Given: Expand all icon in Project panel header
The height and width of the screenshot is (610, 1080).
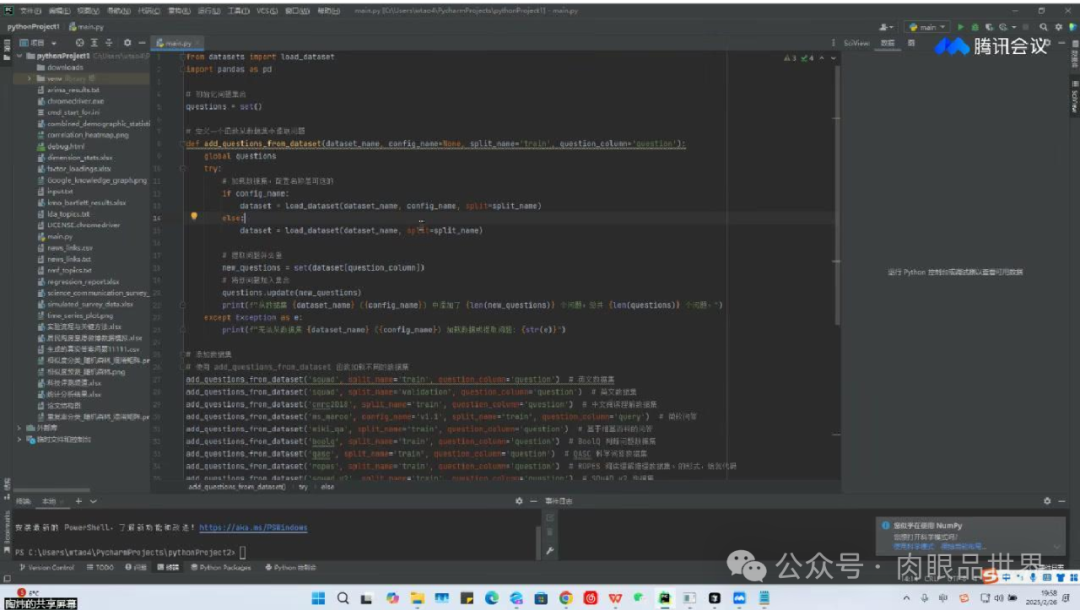Looking at the screenshot, I should point(94,43).
